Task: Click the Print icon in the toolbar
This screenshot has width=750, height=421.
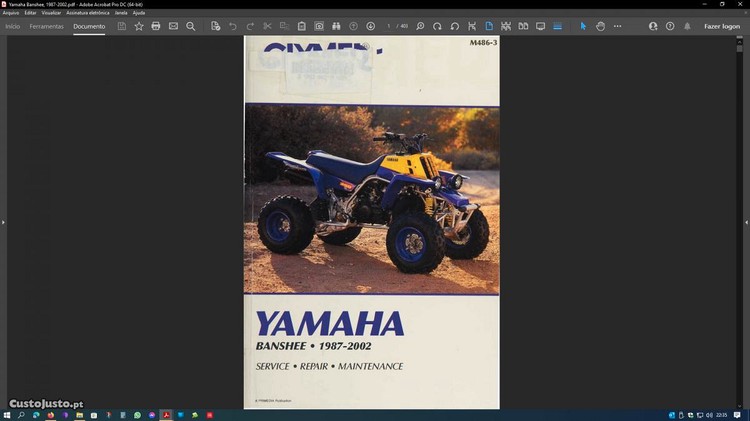Action: (x=156, y=26)
